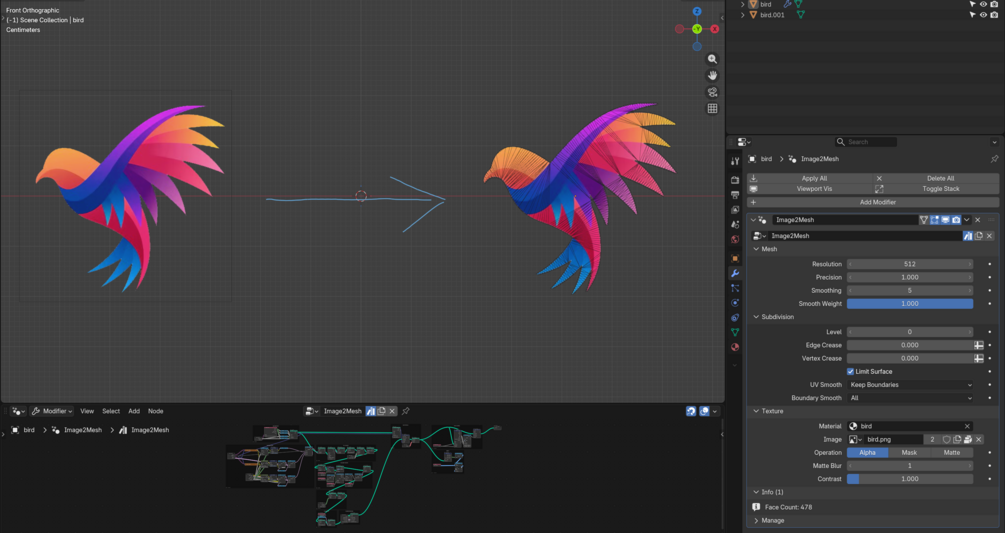Switch perspective/orthographic with the grid icon
Viewport: 1005px width, 533px height.
pyautogui.click(x=712, y=109)
